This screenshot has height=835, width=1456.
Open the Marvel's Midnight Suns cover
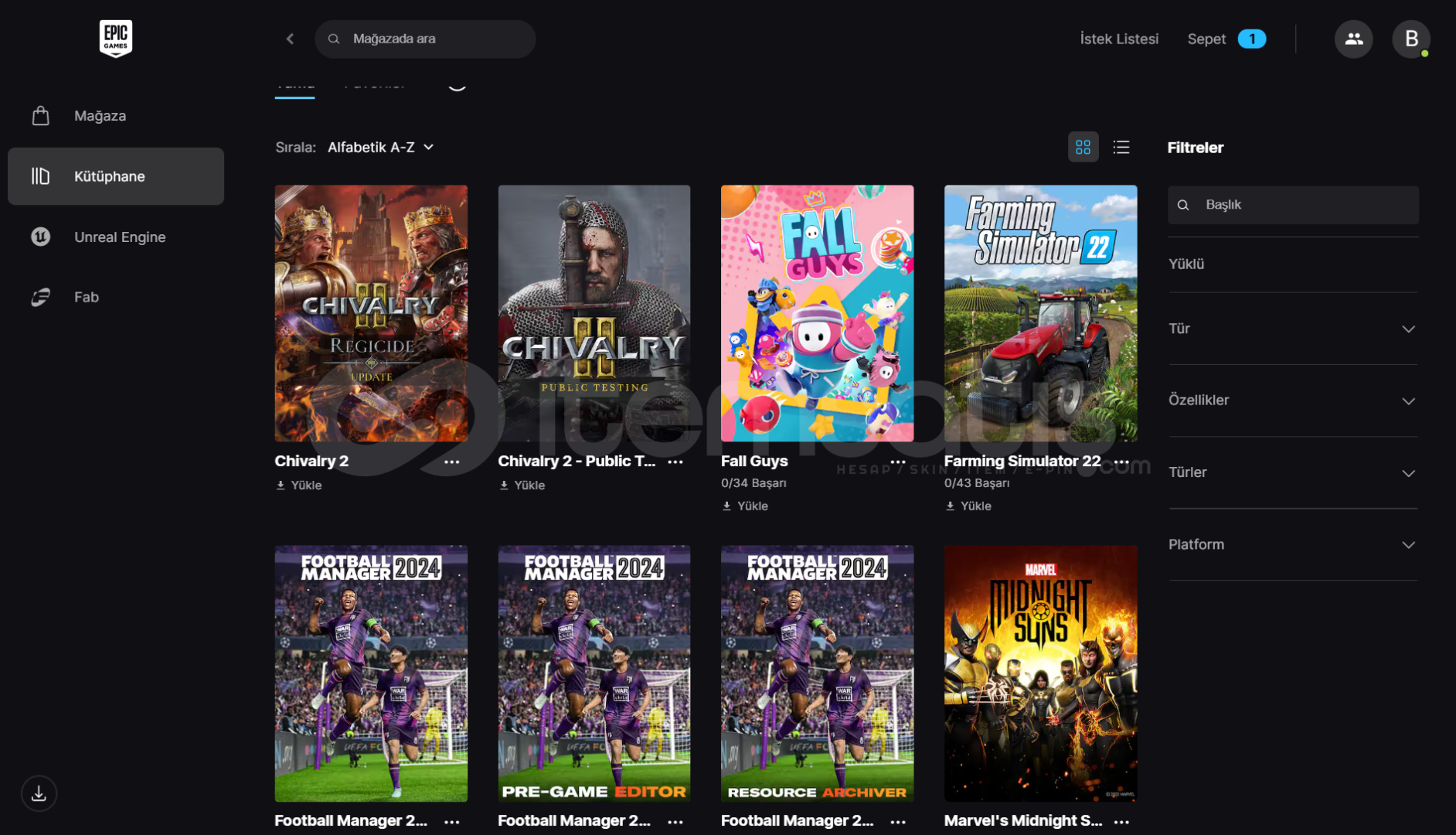tap(1040, 673)
